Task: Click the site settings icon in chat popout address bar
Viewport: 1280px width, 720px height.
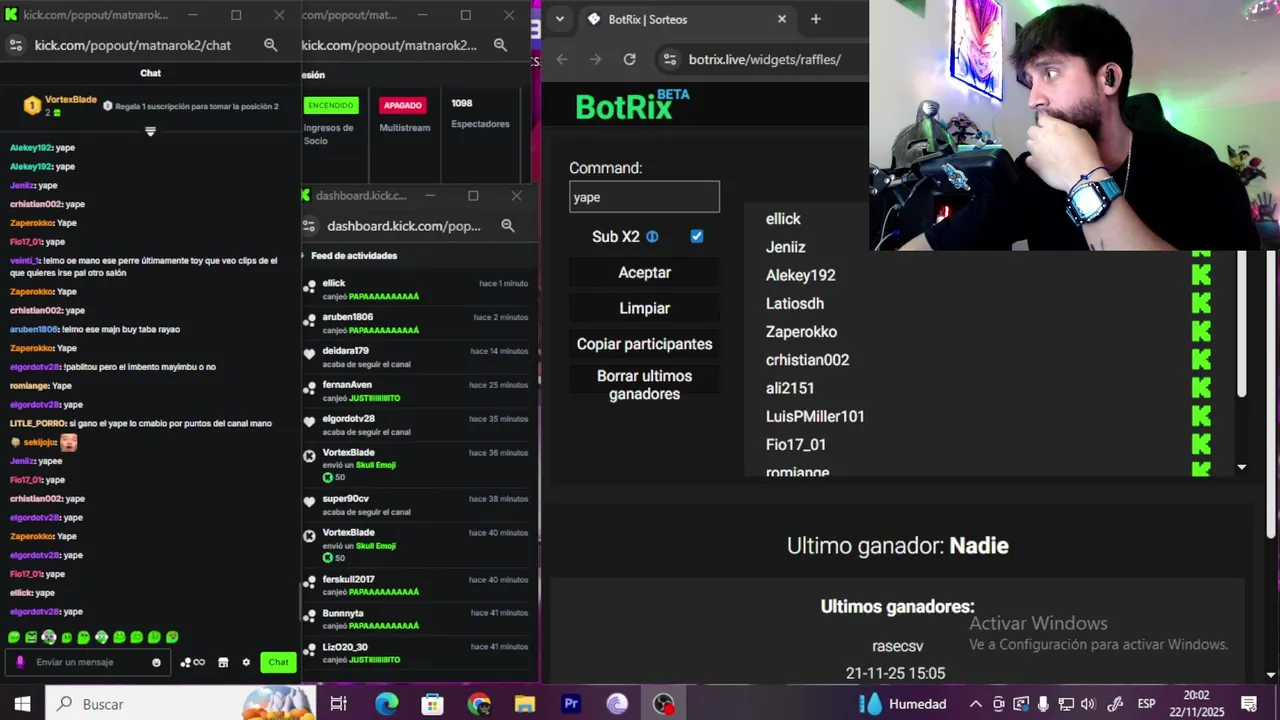Action: point(15,45)
